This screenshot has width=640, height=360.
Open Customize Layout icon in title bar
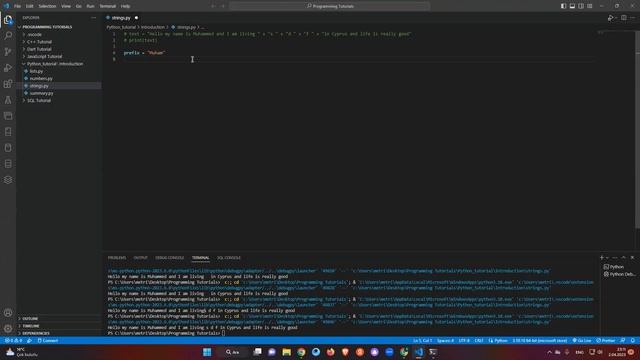[590, 6]
